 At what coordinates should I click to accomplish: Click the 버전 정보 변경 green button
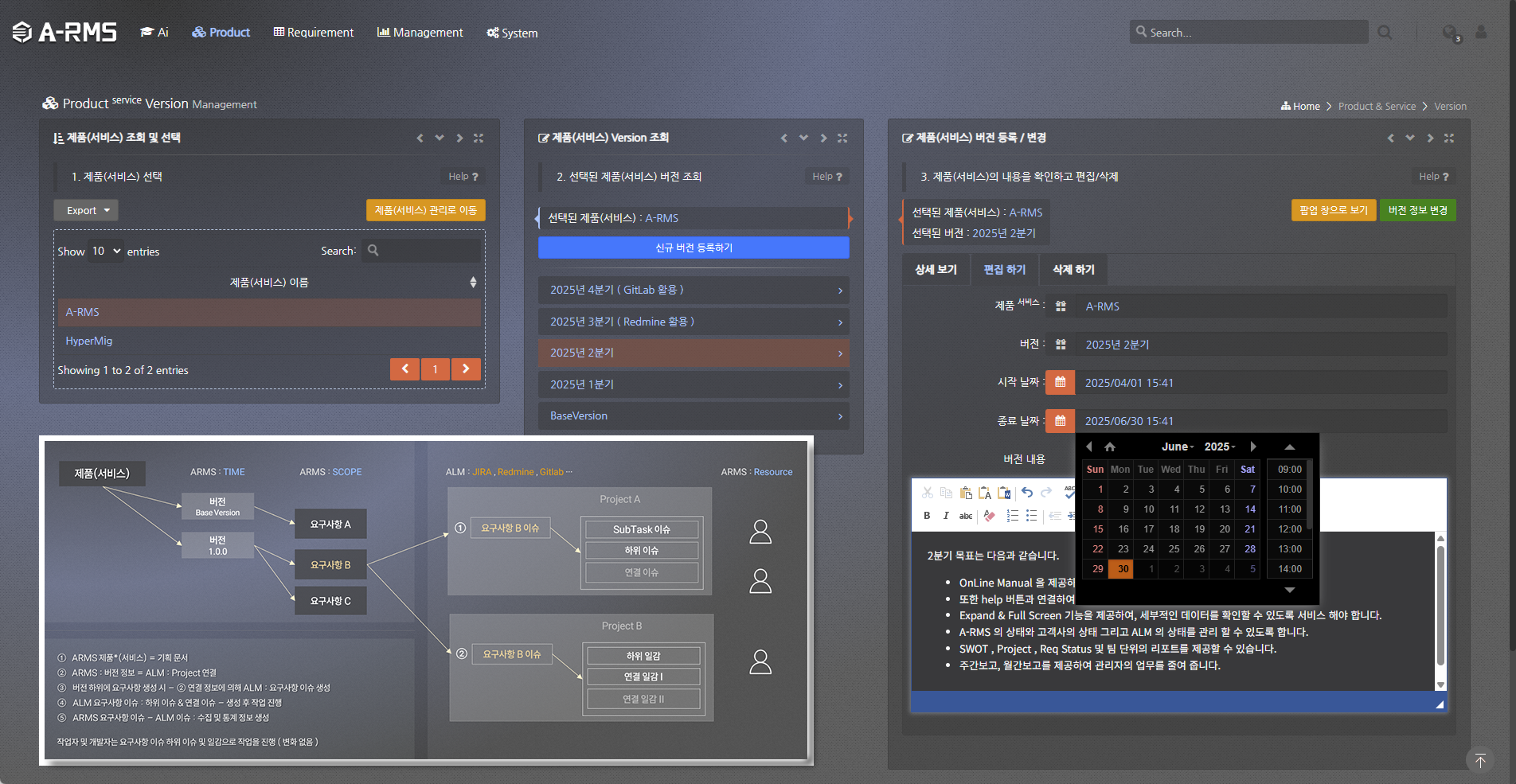tap(1417, 210)
